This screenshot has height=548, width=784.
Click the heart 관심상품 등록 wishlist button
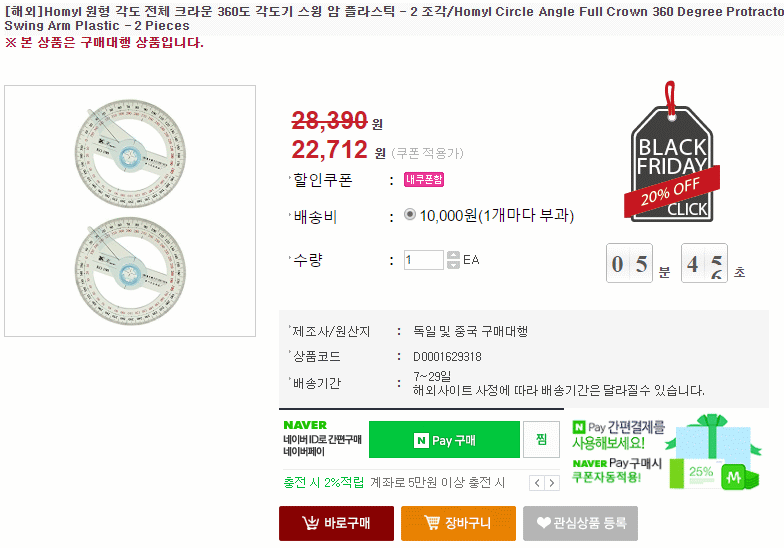[581, 523]
